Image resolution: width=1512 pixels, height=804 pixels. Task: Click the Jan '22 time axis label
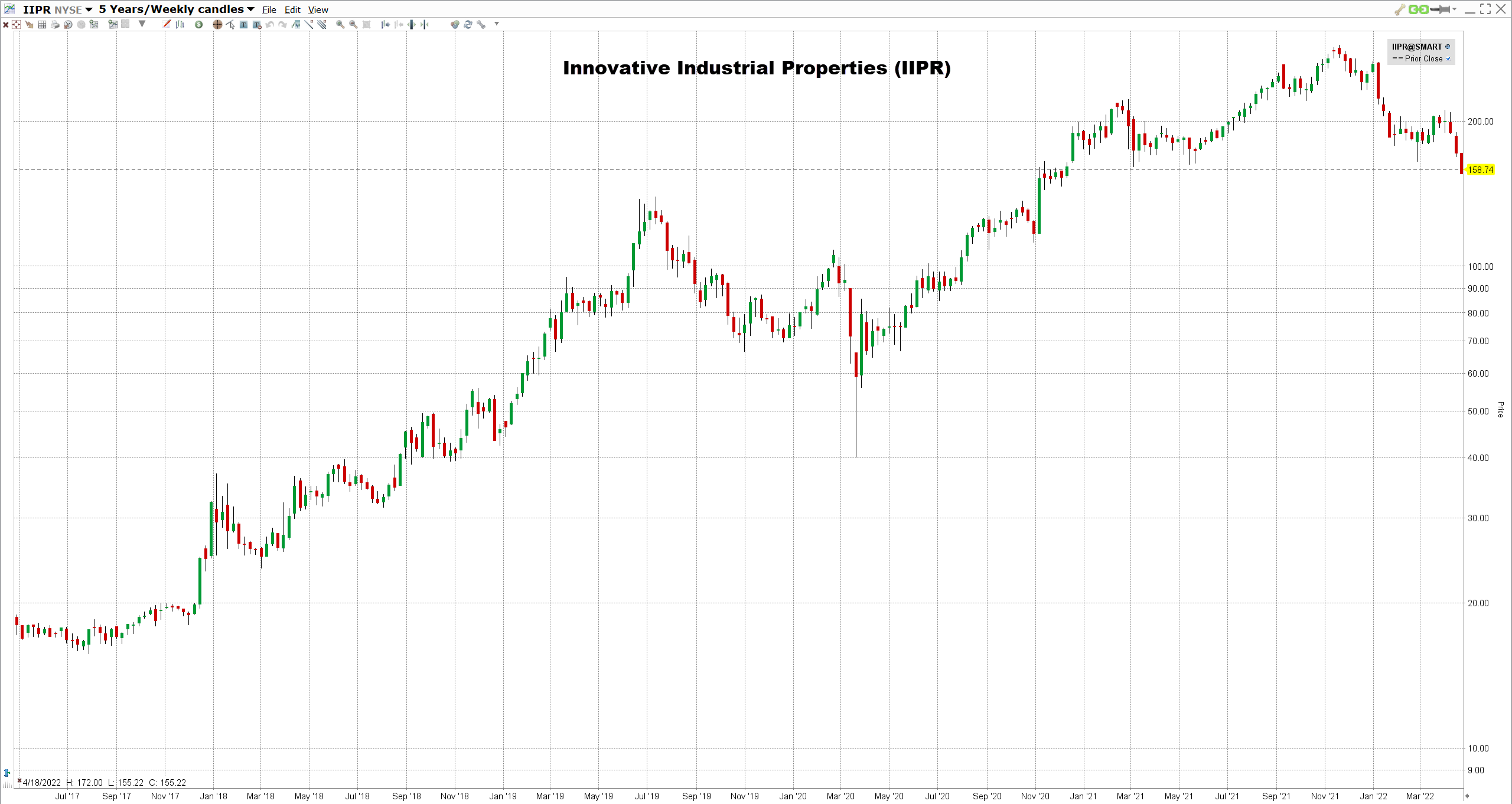pyautogui.click(x=1373, y=796)
